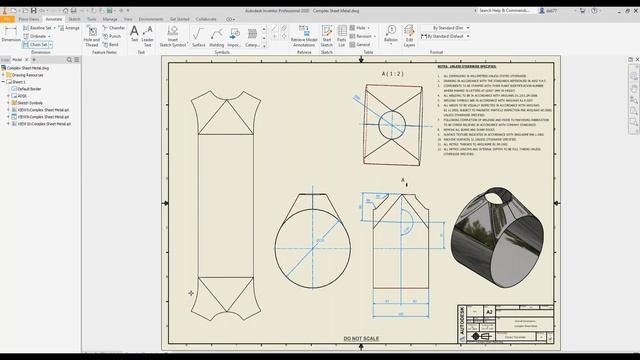The width and height of the screenshot is (640, 360).
Task: Add a new browser panel tab
Action: [34, 60]
